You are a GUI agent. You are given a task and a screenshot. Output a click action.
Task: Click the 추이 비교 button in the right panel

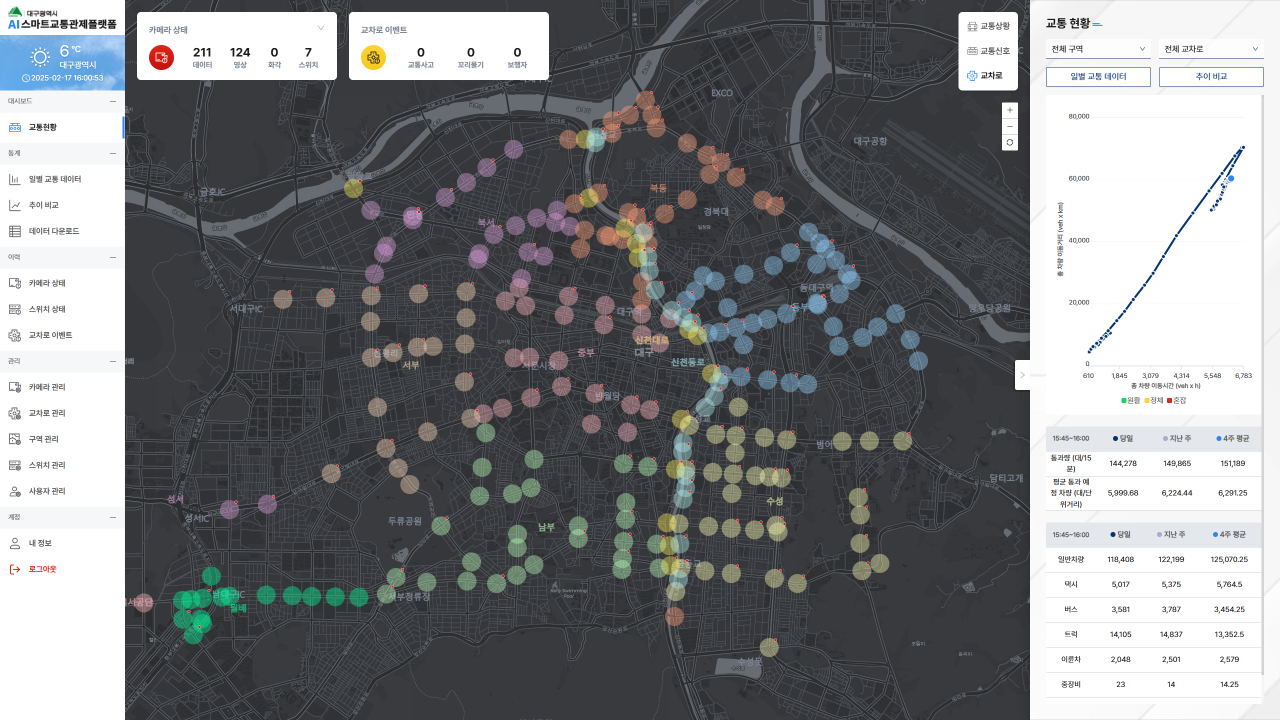pos(1211,76)
